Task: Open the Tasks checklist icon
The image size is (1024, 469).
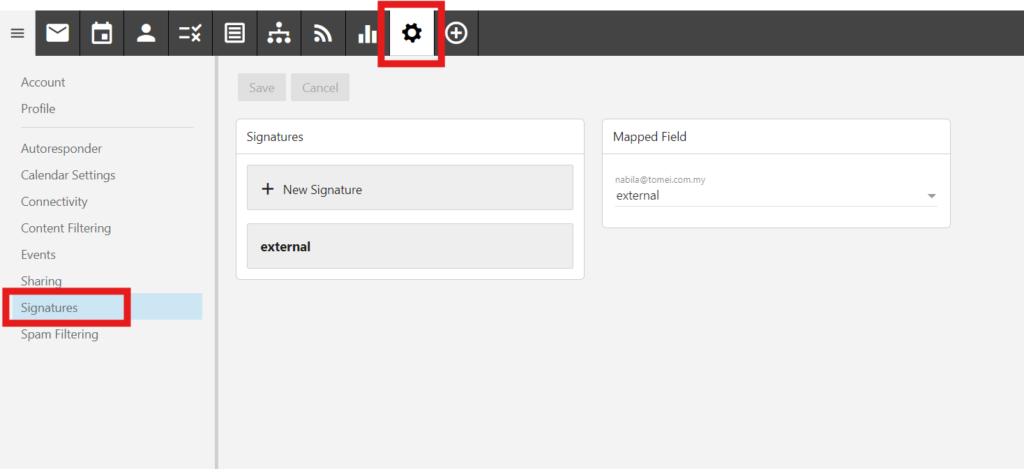Action: (190, 34)
